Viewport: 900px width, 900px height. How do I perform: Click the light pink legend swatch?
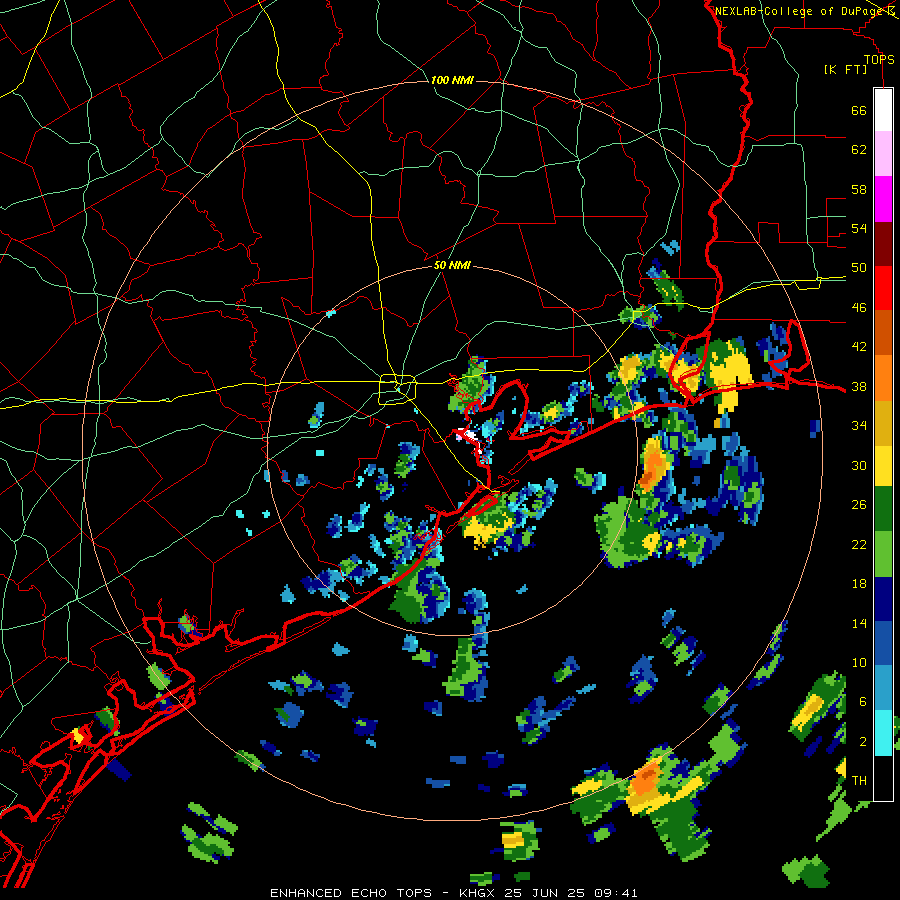tap(883, 154)
